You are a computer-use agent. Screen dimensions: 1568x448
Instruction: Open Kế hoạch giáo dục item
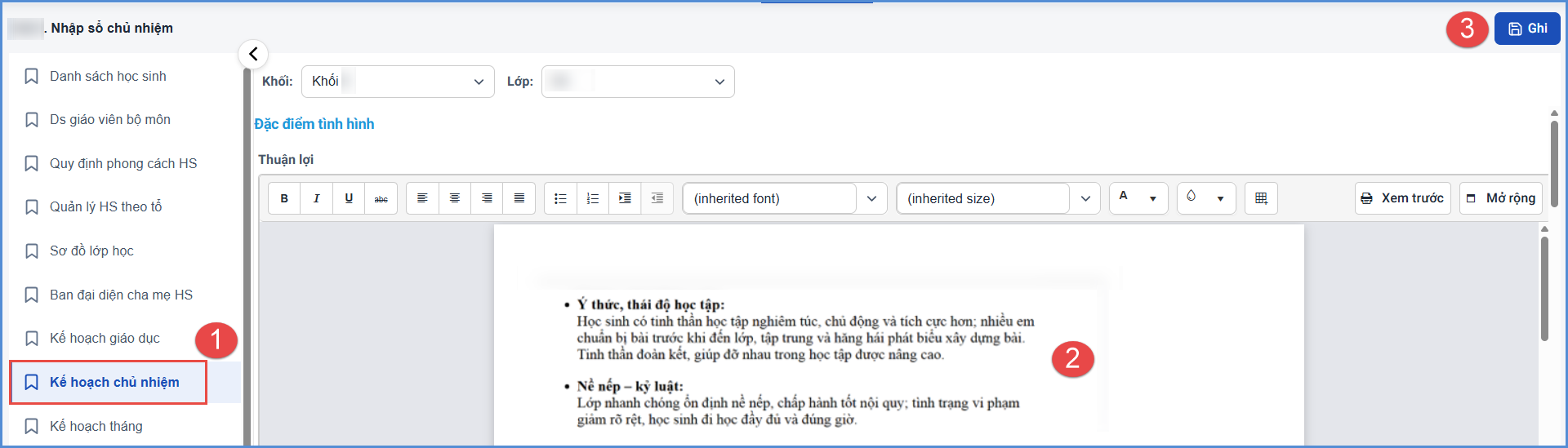105,338
